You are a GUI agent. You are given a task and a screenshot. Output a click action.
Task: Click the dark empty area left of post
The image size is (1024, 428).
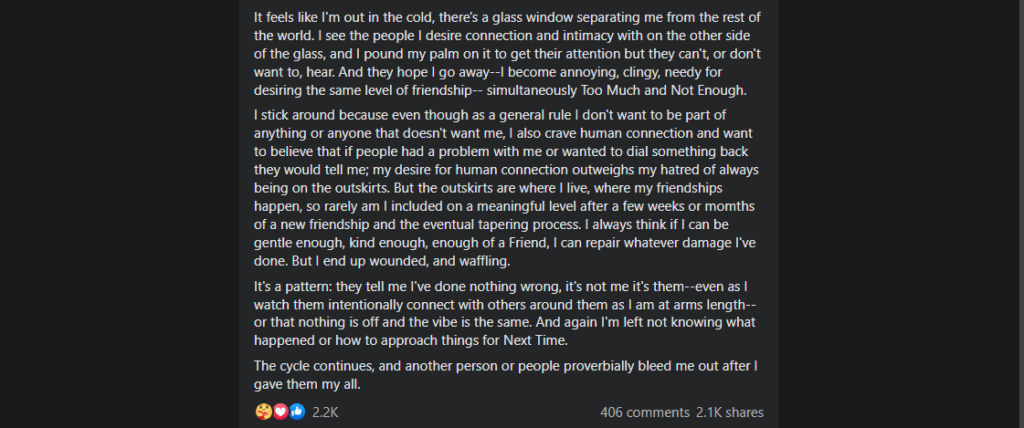tap(119, 214)
